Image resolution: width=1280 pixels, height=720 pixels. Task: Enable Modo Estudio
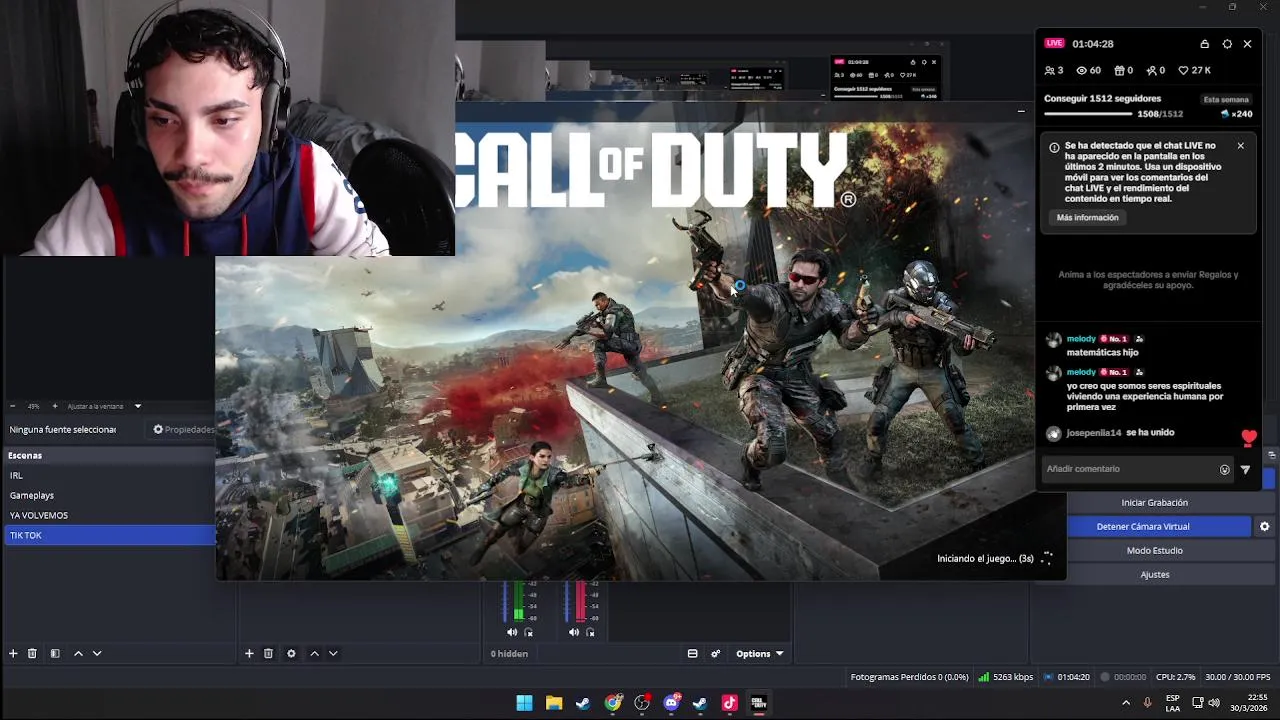1155,550
